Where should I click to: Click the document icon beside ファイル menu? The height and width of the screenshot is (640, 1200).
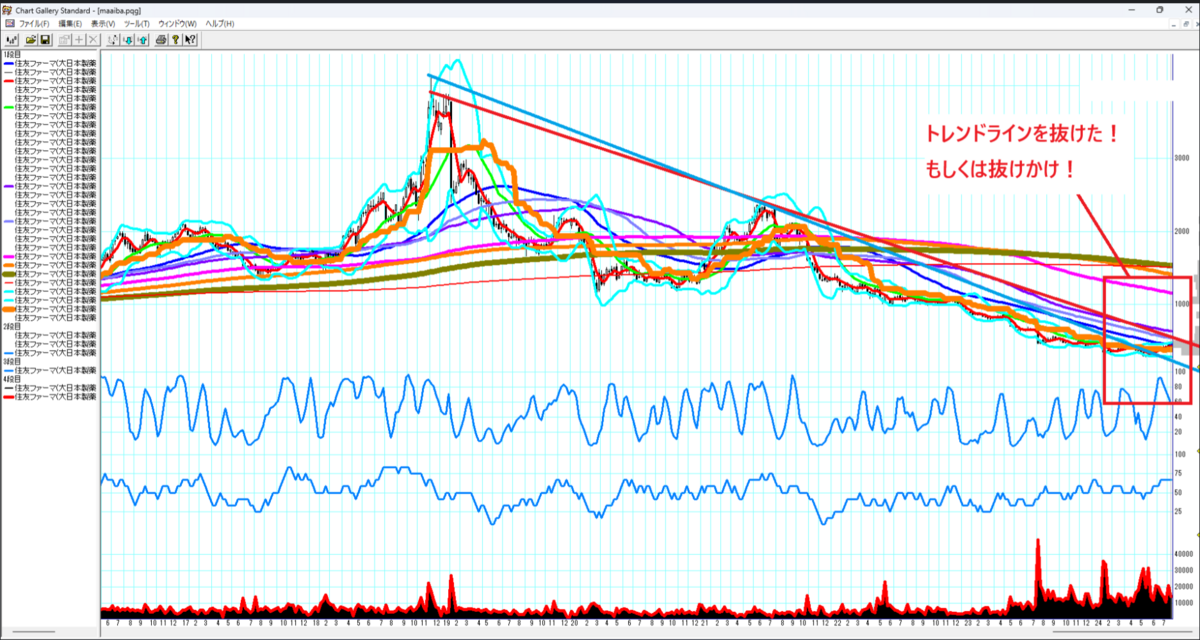point(10,23)
